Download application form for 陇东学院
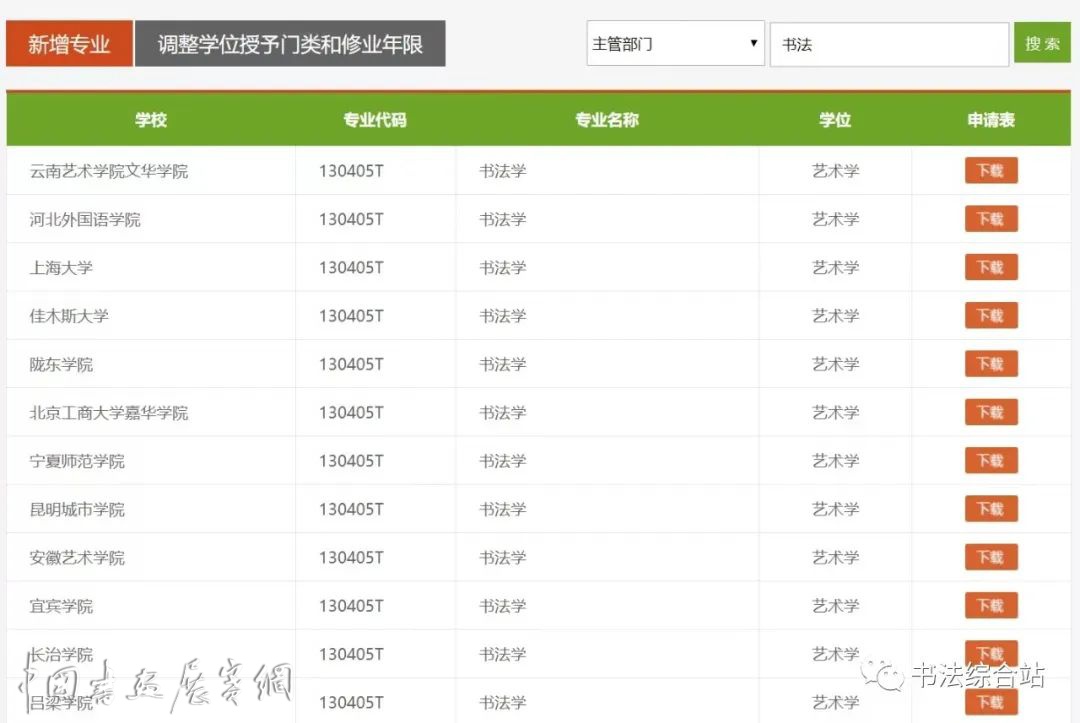The width and height of the screenshot is (1080, 723). (990, 364)
